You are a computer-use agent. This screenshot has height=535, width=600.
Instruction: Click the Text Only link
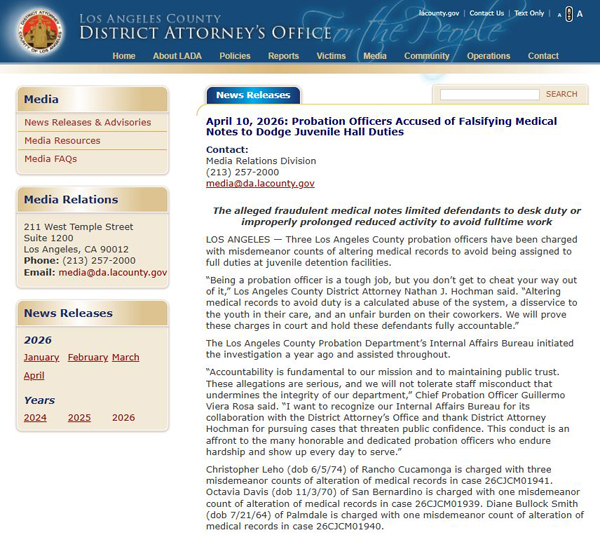pyautogui.click(x=529, y=14)
